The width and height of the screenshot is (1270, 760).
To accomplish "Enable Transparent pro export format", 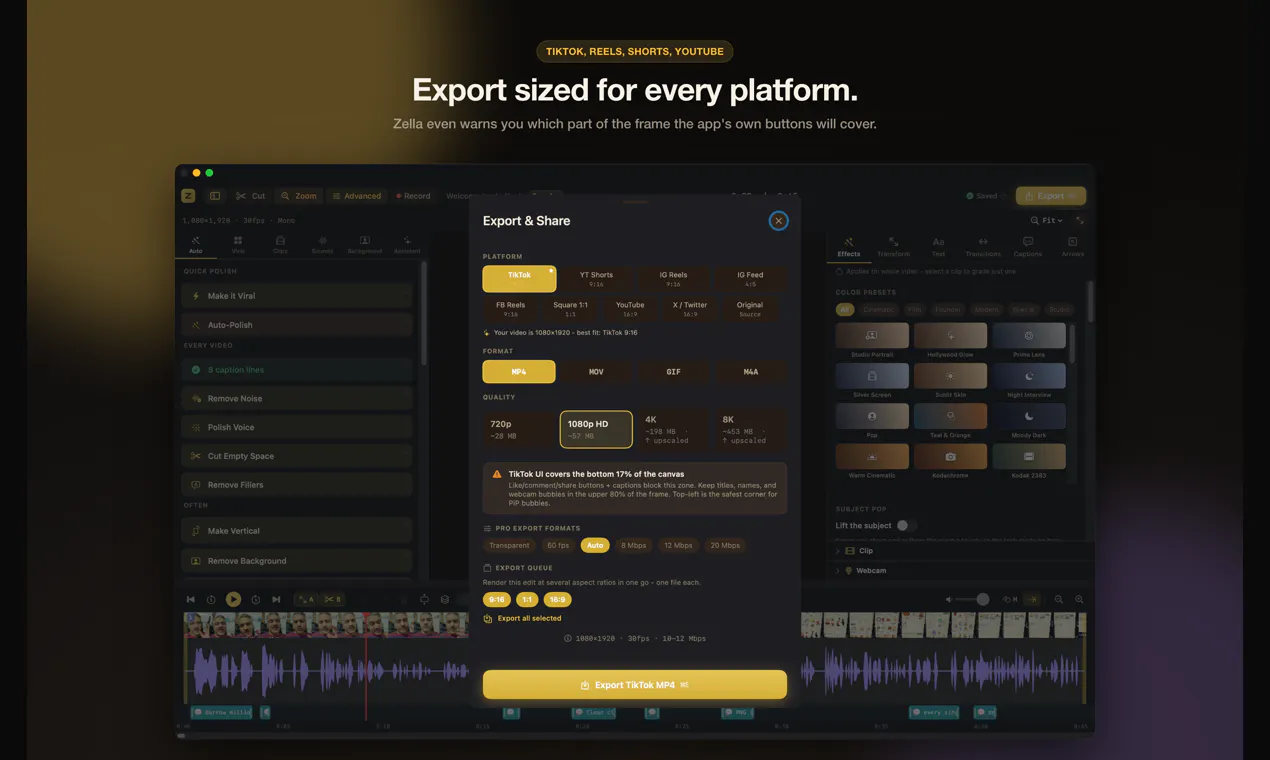I will pyautogui.click(x=509, y=545).
